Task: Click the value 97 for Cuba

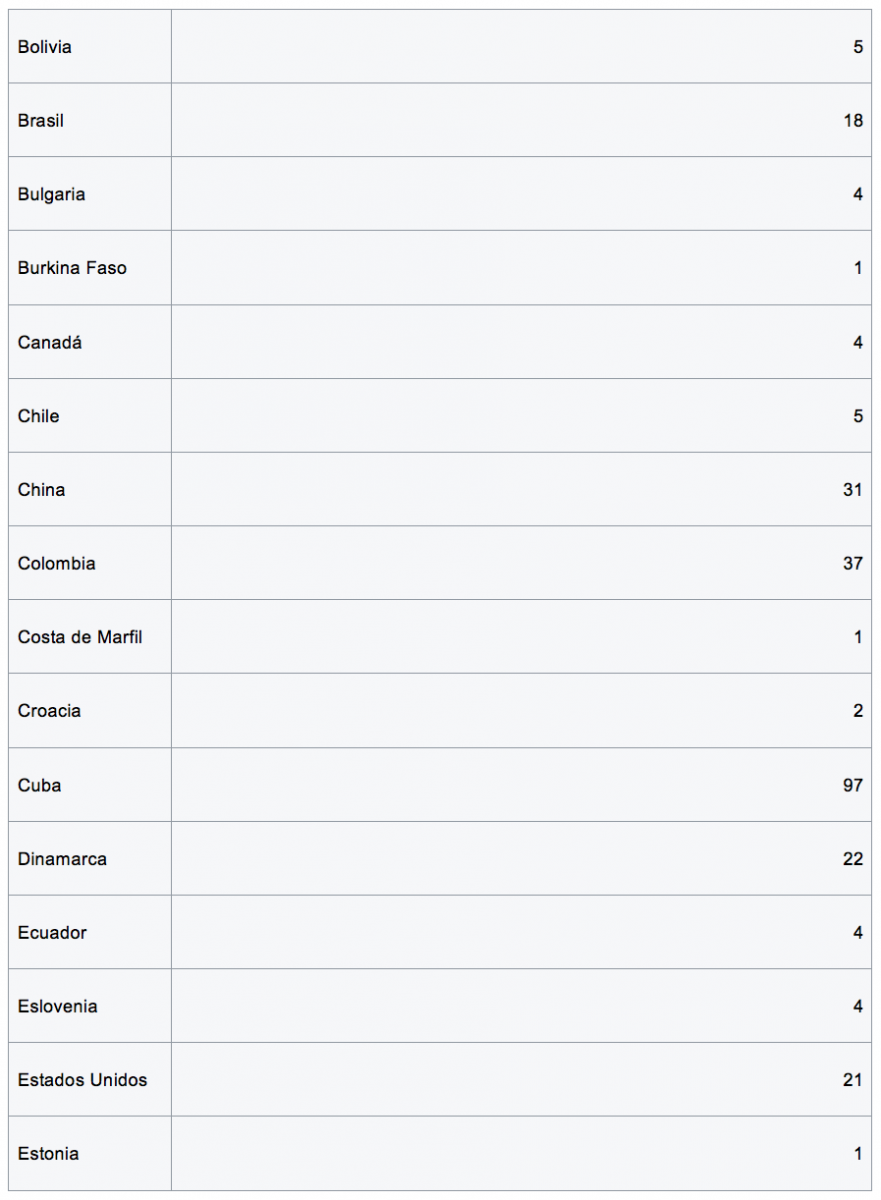Action: click(852, 785)
